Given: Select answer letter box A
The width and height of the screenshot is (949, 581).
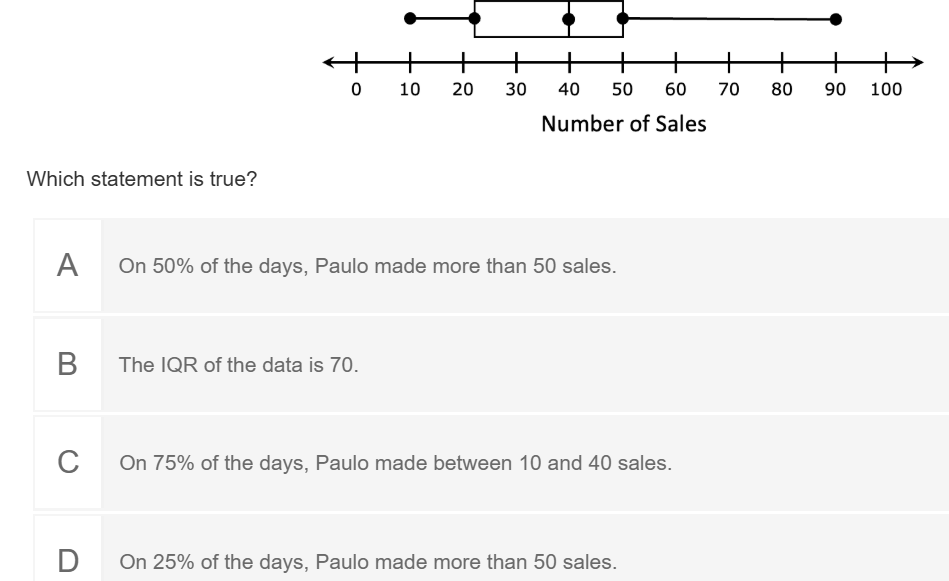Looking at the screenshot, I should (x=68, y=266).
